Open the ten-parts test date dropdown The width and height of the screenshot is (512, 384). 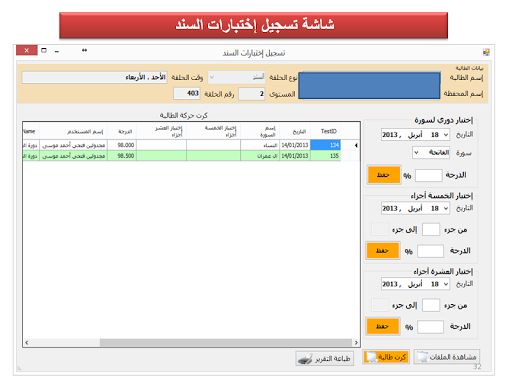click(446, 284)
